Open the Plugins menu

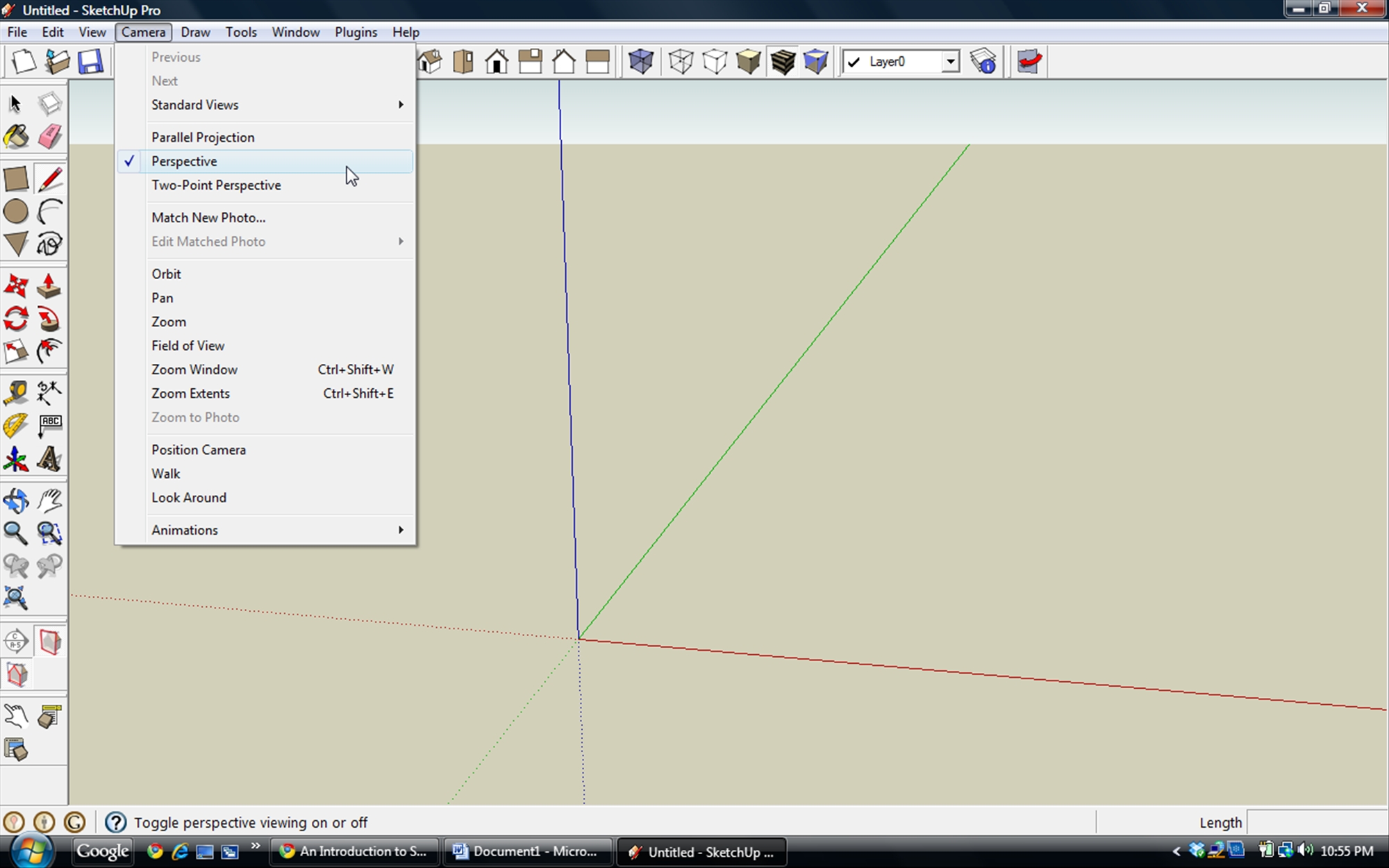(356, 32)
